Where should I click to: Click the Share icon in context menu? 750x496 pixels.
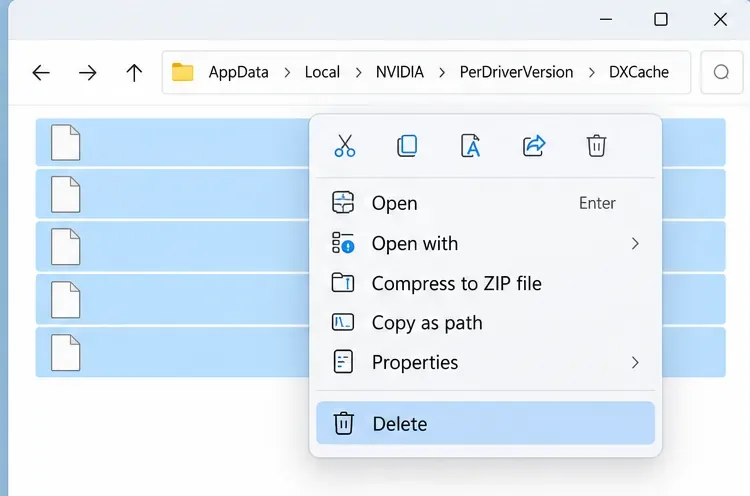pos(534,146)
